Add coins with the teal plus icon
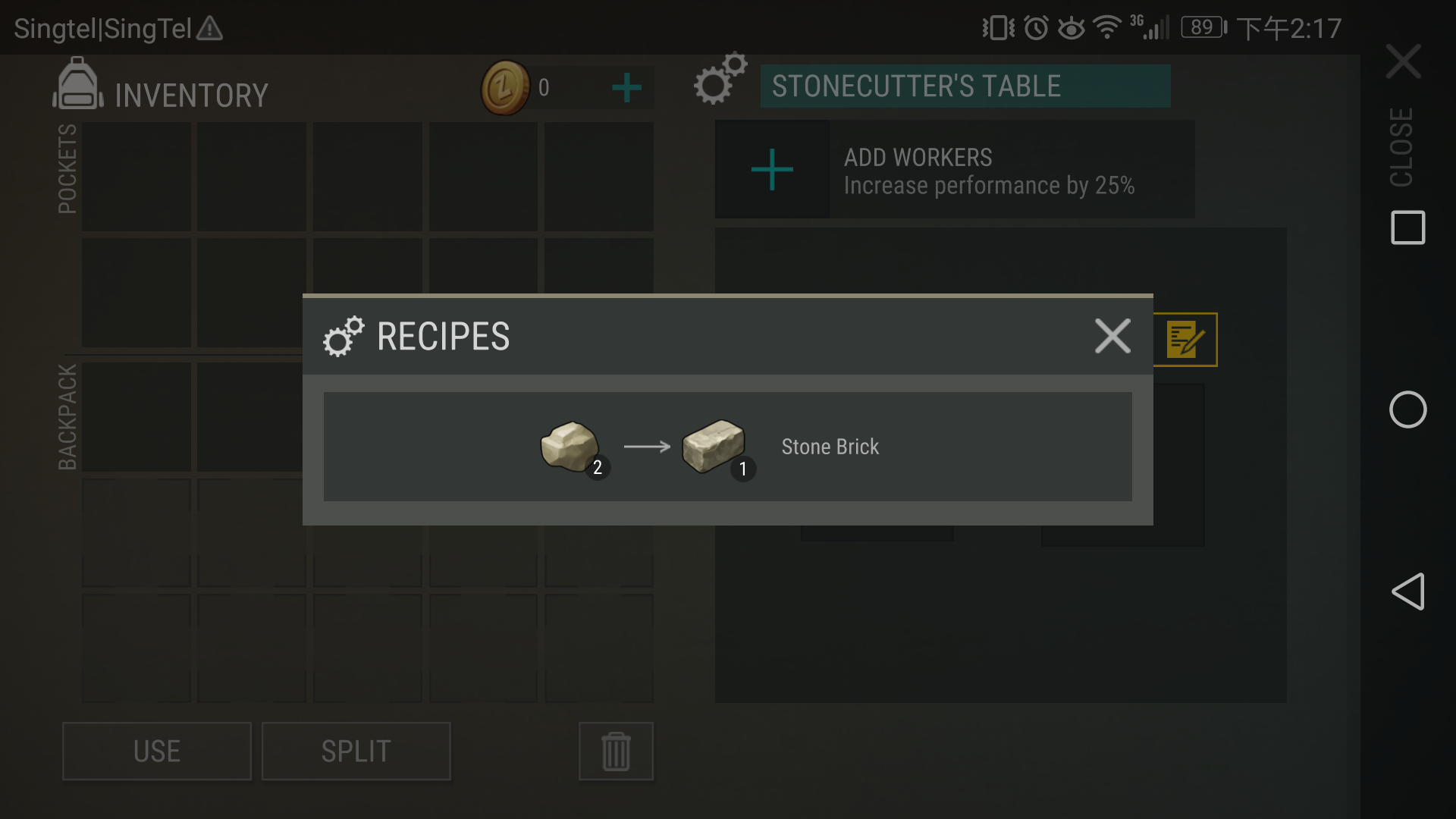The image size is (1456, 819). point(626,88)
